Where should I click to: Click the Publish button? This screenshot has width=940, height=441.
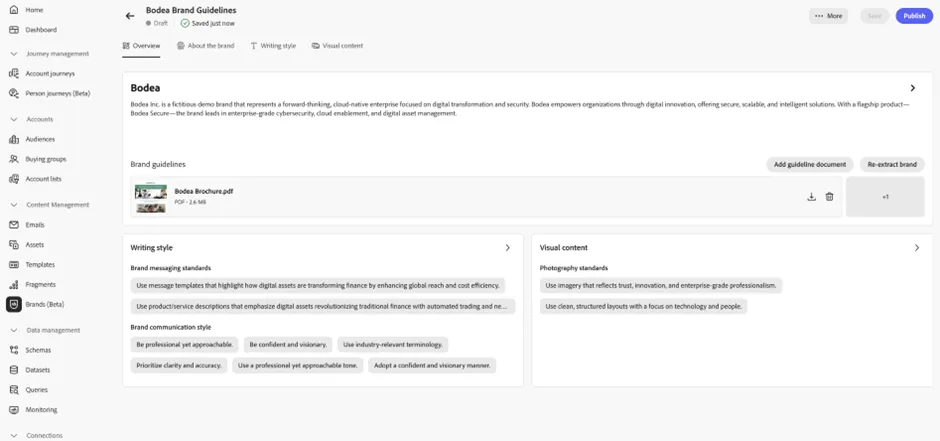(914, 16)
